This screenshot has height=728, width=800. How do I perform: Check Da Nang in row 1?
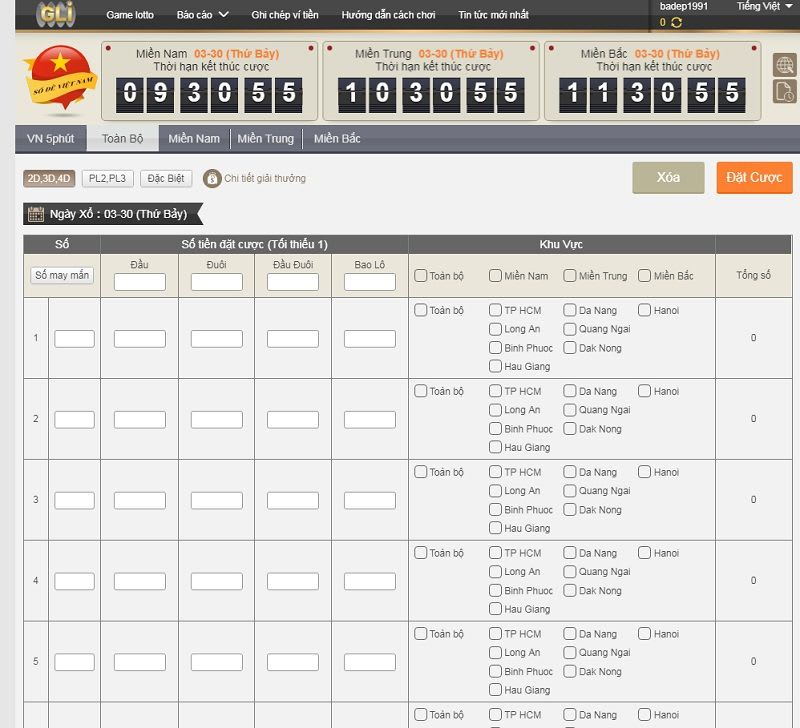tap(569, 310)
